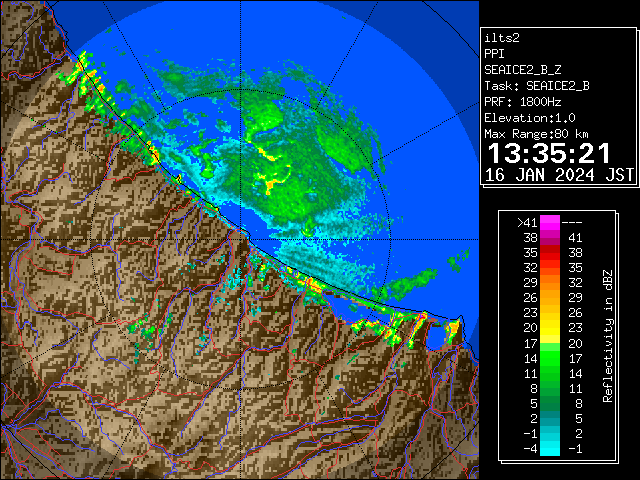Click the cyan -4 to -1 legend swatch

[550, 448]
